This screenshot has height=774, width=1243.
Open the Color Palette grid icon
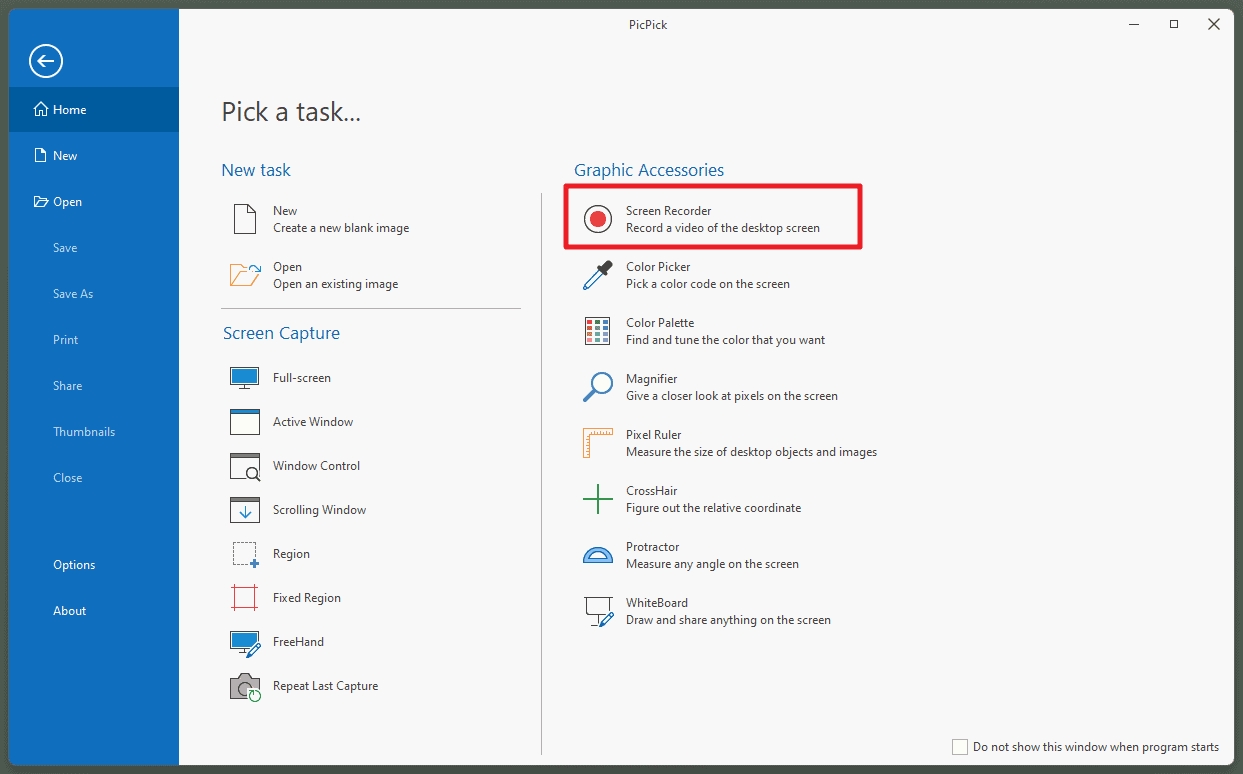(x=597, y=331)
